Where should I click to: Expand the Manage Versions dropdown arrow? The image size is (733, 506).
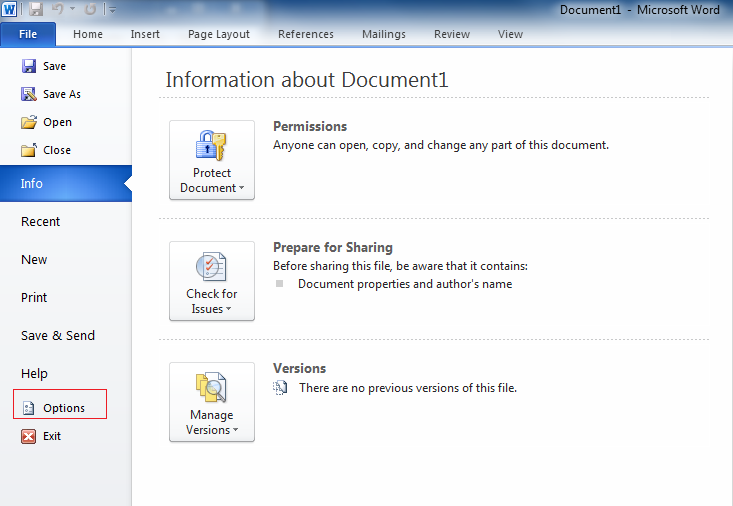pos(236,430)
